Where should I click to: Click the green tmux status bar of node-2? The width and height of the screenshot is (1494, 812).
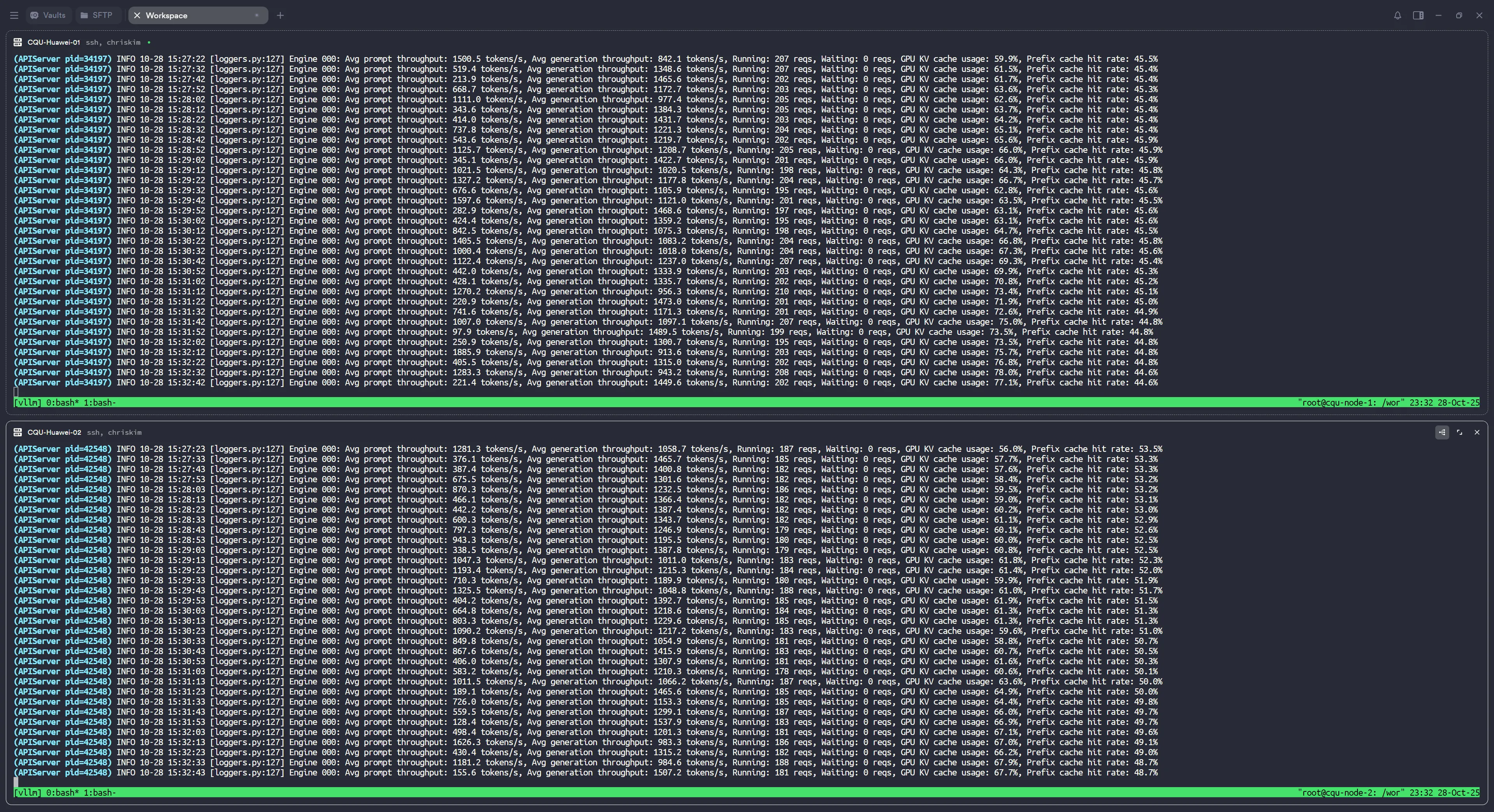[696, 792]
